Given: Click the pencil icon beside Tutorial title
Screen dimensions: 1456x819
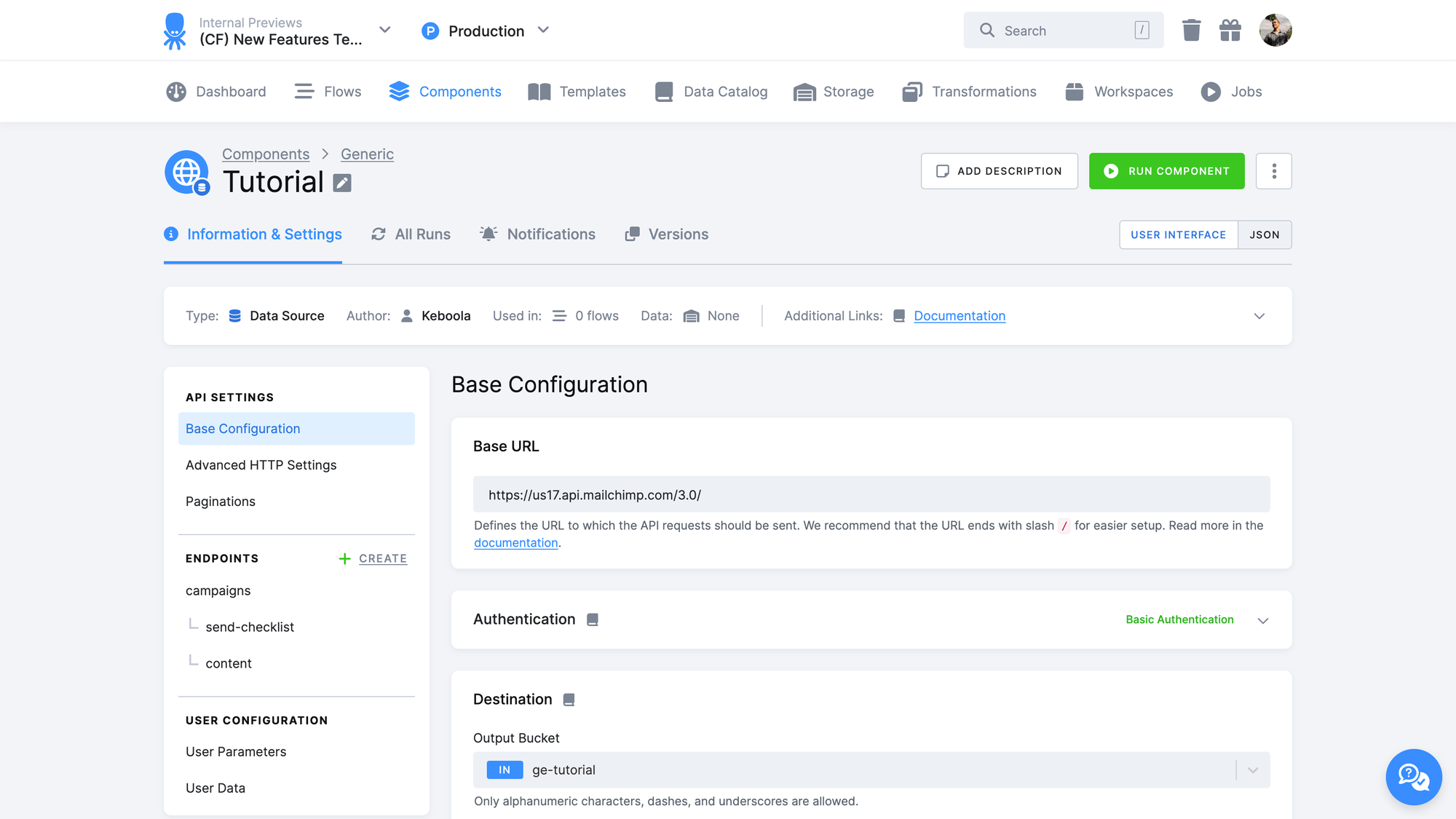Looking at the screenshot, I should 342,183.
